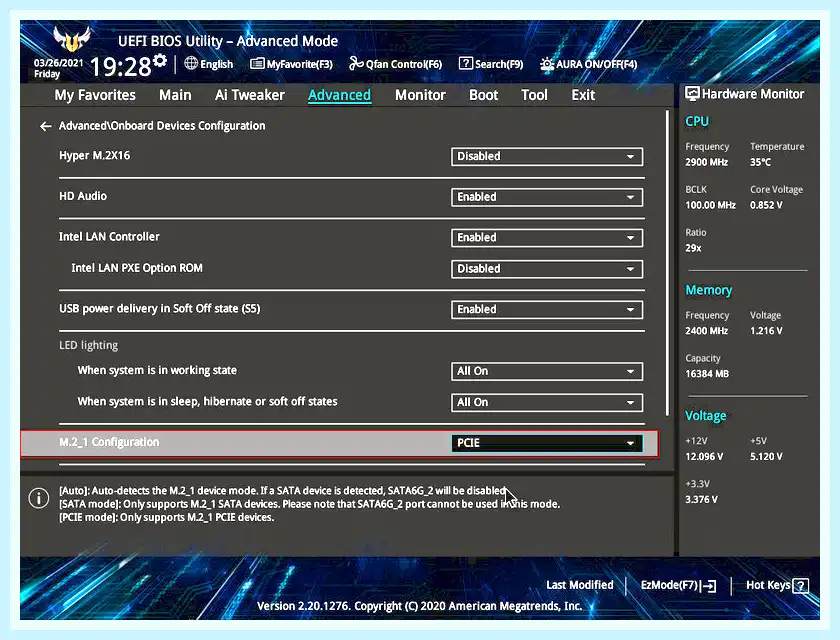The height and width of the screenshot is (640, 840).
Task: Click the ASUS TUF logo
Action: (72, 39)
